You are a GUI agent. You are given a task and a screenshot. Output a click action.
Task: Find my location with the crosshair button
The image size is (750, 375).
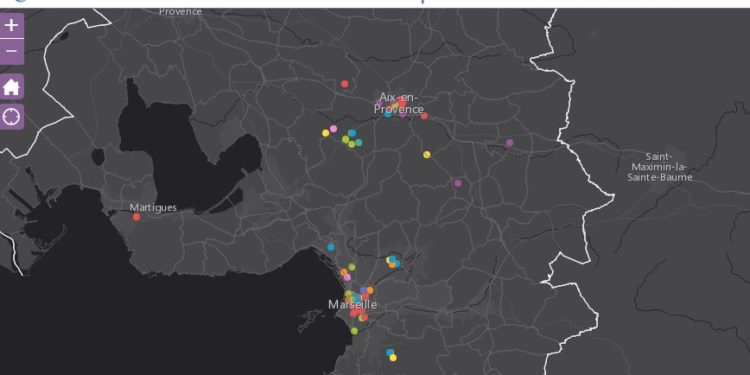coord(11,117)
